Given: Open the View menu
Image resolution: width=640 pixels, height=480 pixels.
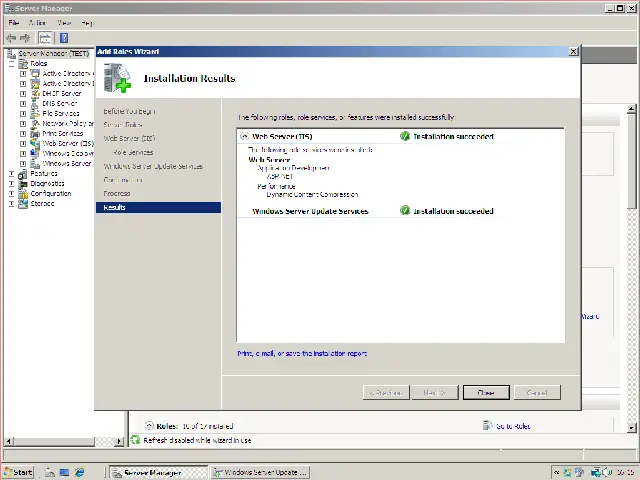Looking at the screenshot, I should pyautogui.click(x=64, y=23).
